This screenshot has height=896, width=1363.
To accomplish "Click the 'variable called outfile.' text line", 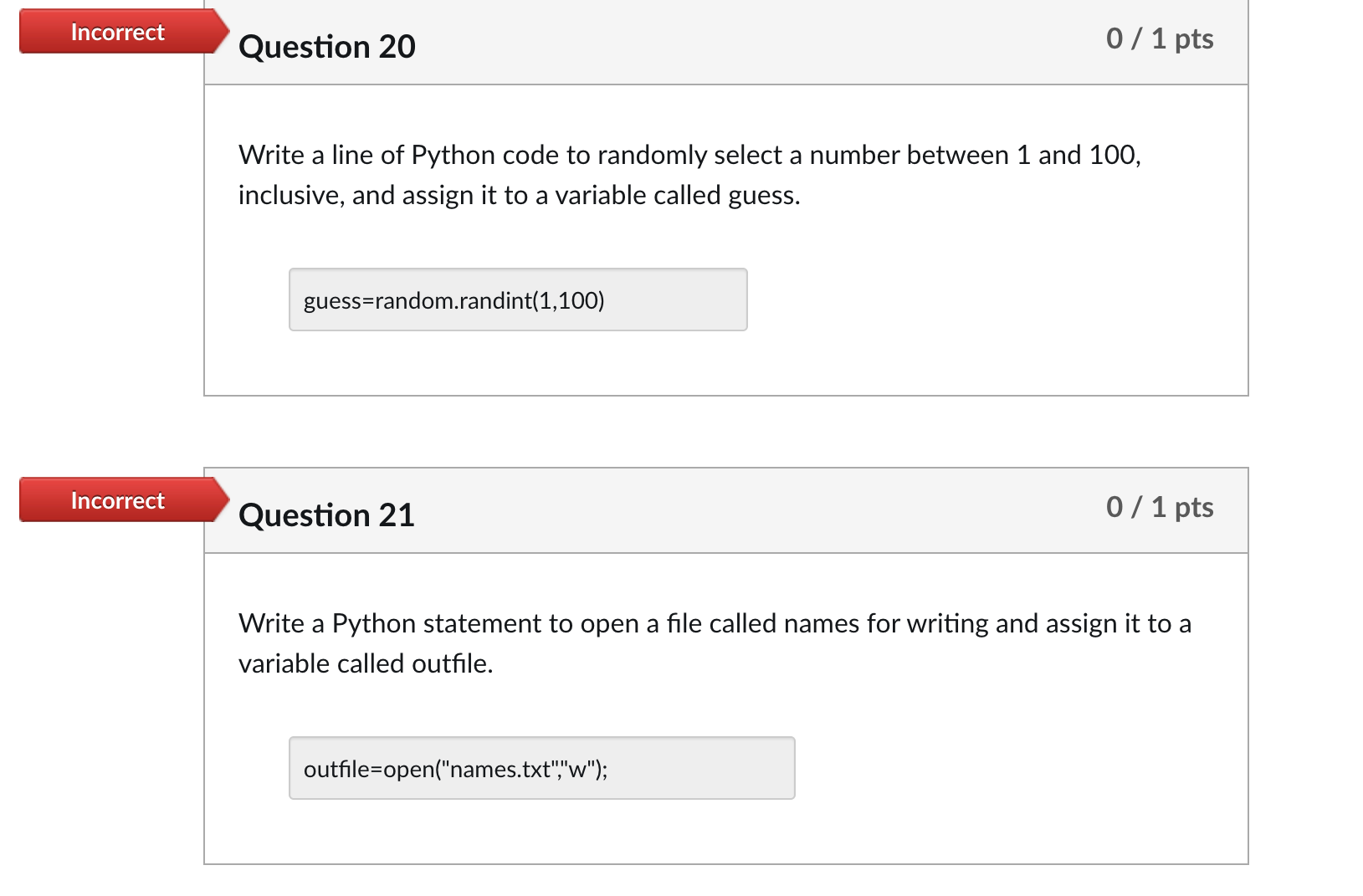I will pyautogui.click(x=366, y=663).
